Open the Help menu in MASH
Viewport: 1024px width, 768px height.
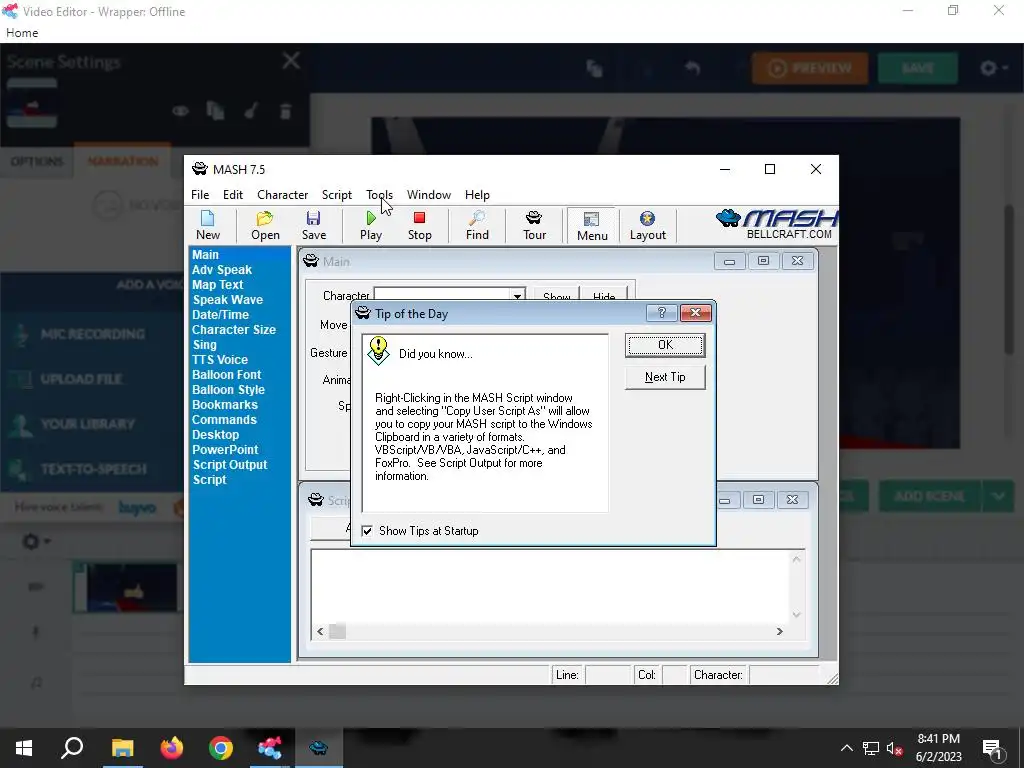(477, 195)
